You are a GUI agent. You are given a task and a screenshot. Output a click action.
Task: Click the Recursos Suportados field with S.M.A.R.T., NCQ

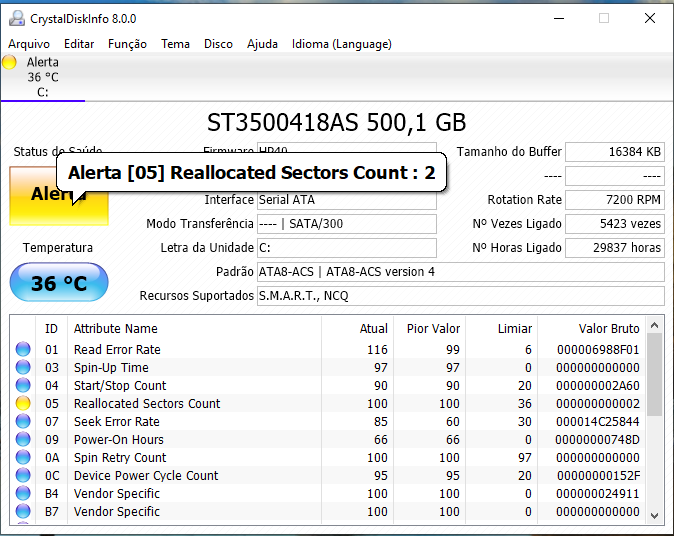pos(461,296)
